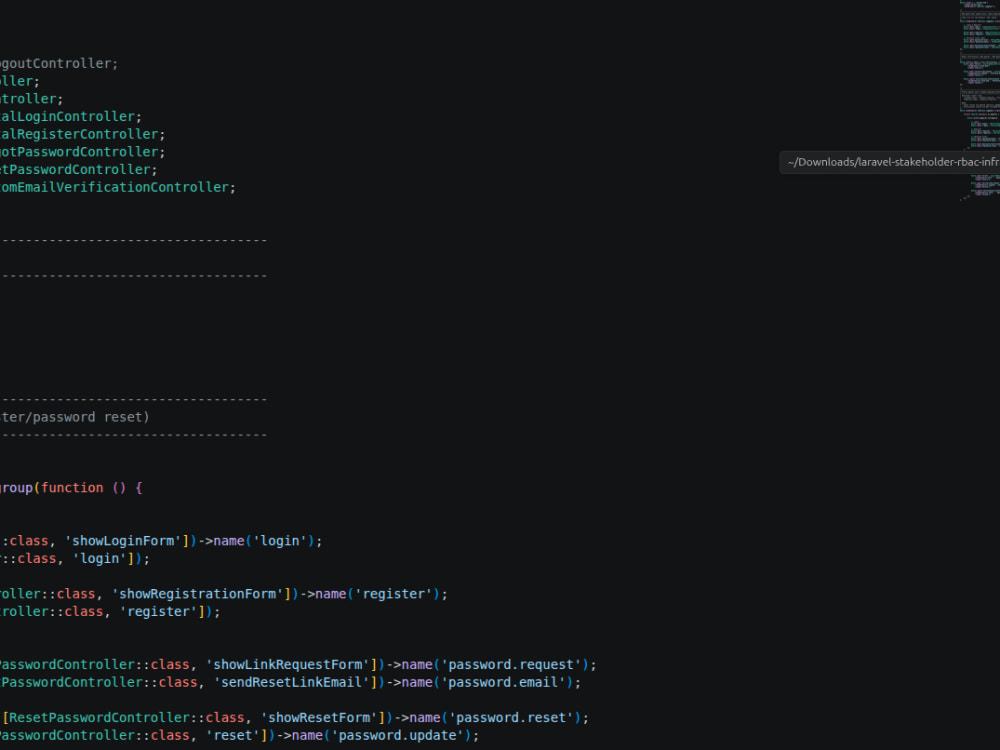Click the opening curly brace after function ()
Viewport: 1000px width, 750px height.
(139, 488)
